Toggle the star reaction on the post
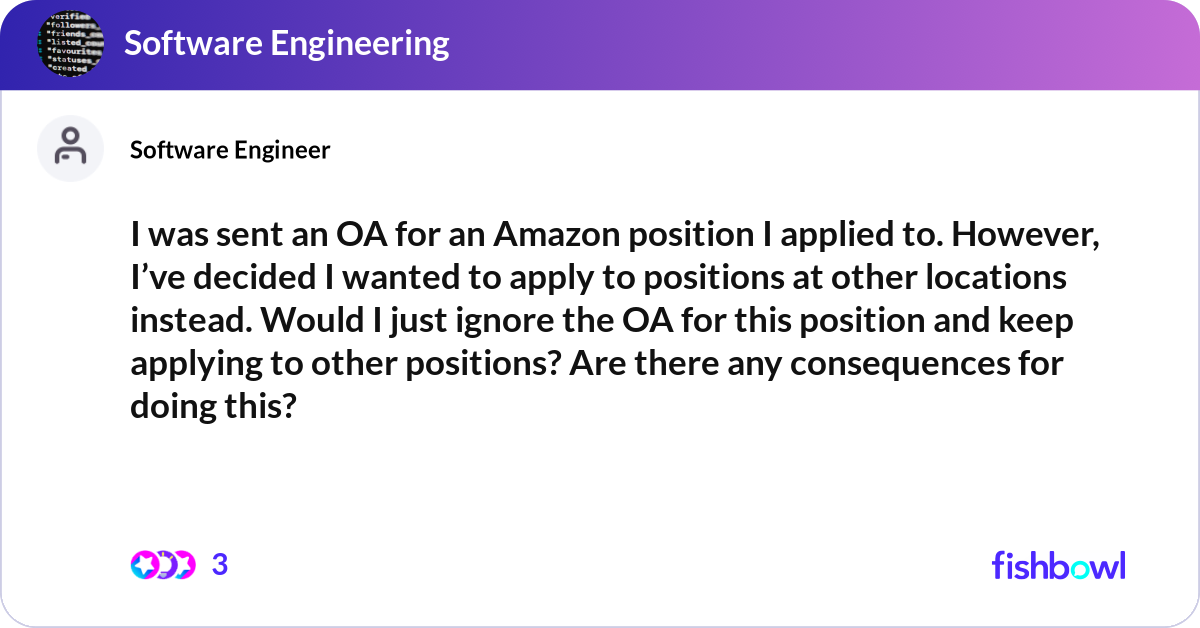 (144, 564)
